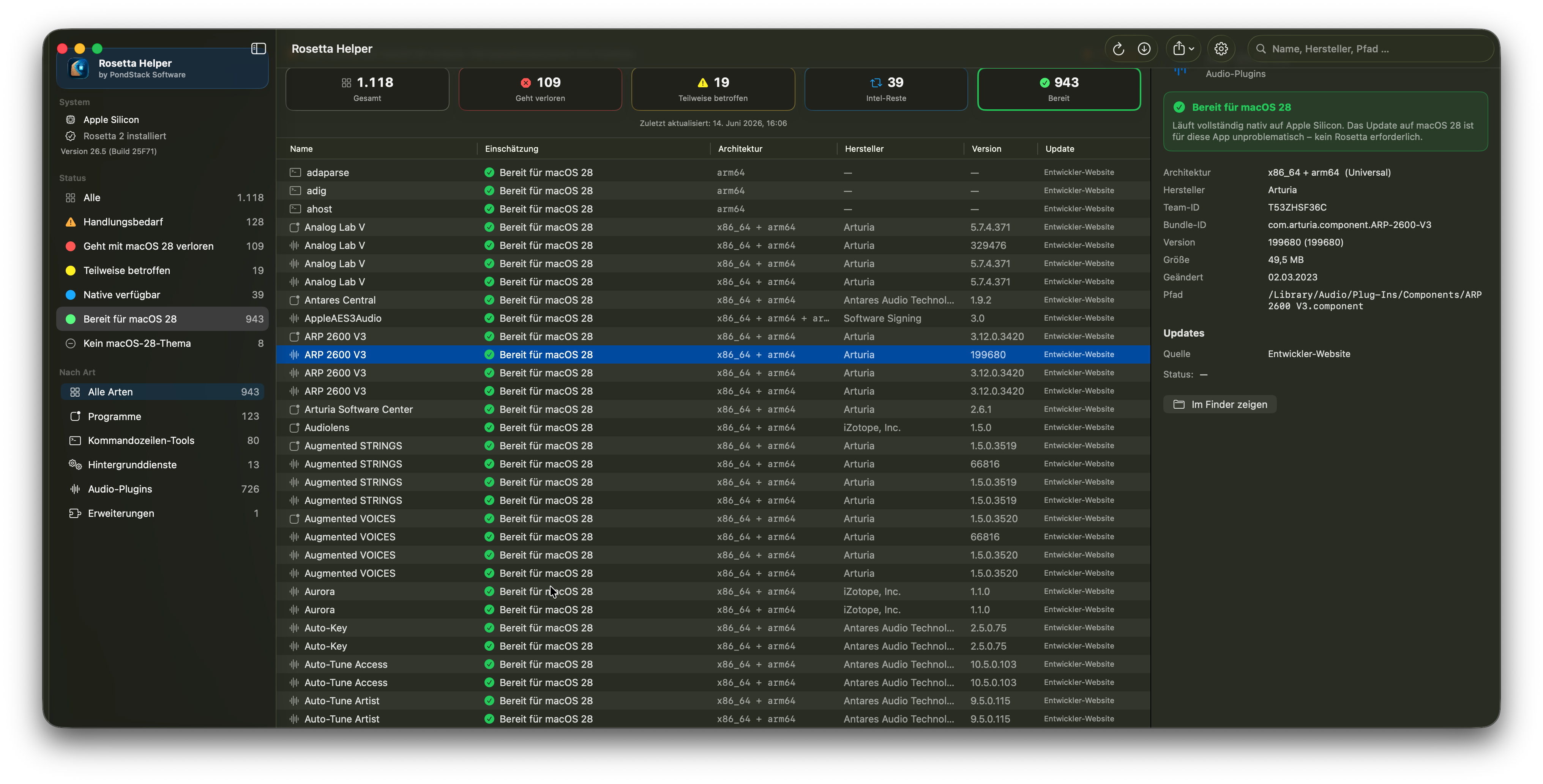
Task: Click the terminal icon next to adaparse
Action: 295,172
